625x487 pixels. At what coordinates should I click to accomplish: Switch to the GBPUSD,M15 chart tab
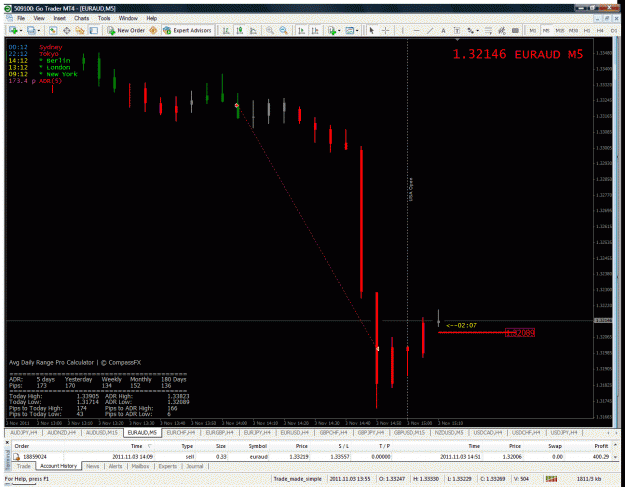pos(409,432)
